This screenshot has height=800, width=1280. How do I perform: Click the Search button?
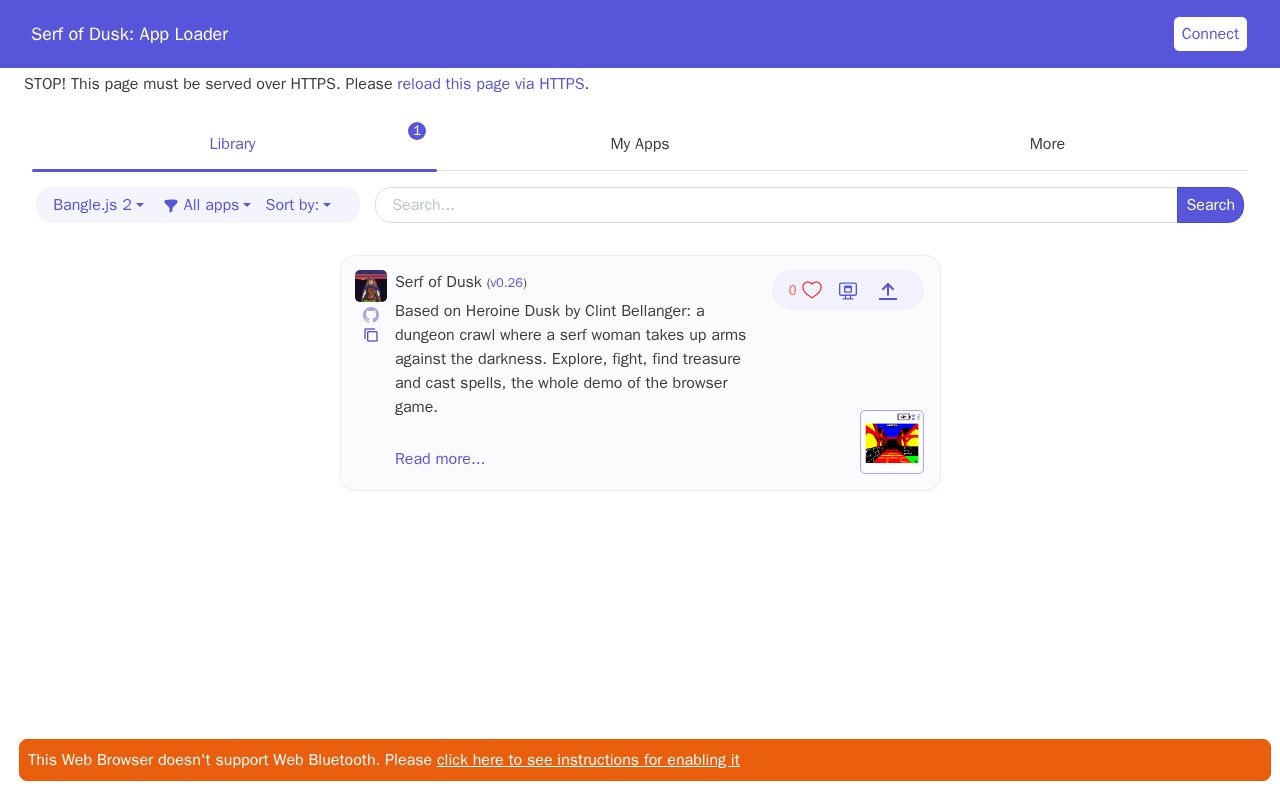tap(1210, 205)
